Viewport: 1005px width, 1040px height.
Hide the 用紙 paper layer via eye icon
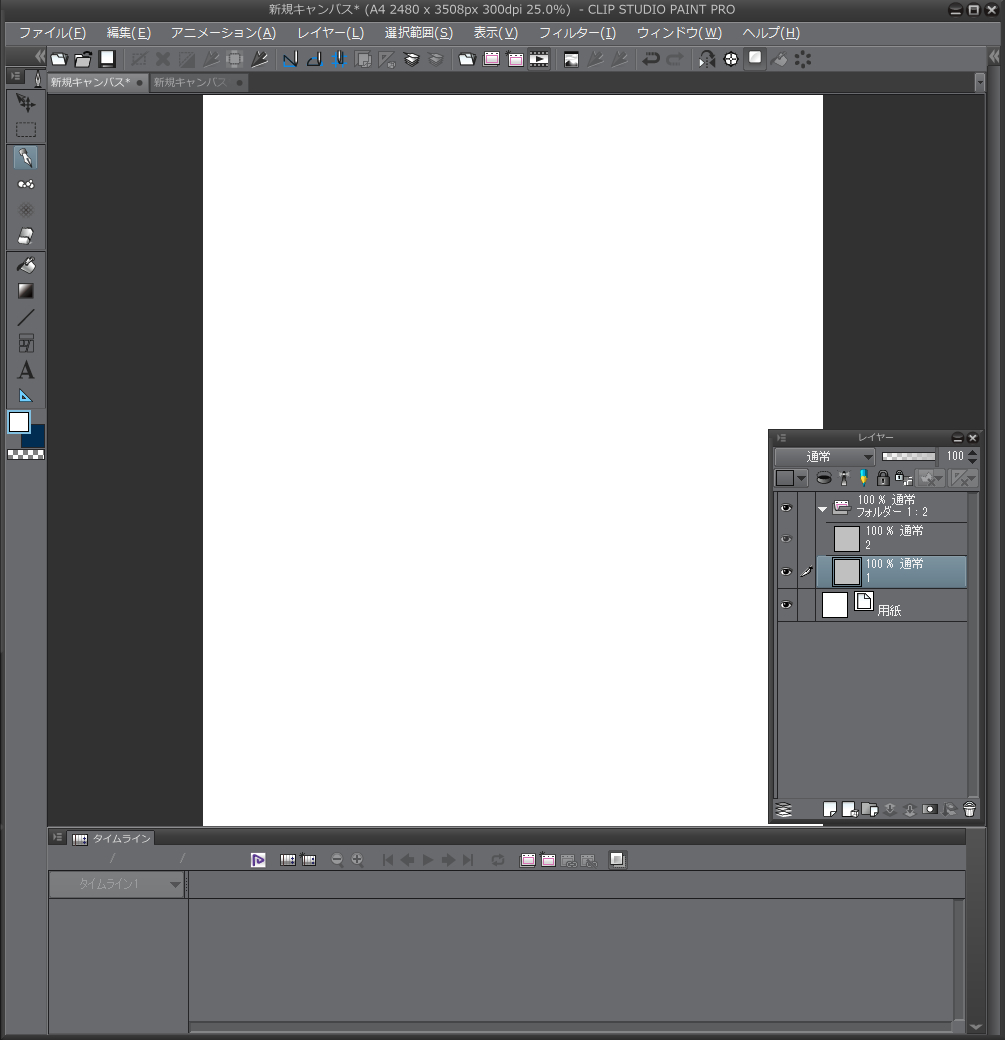[786, 604]
